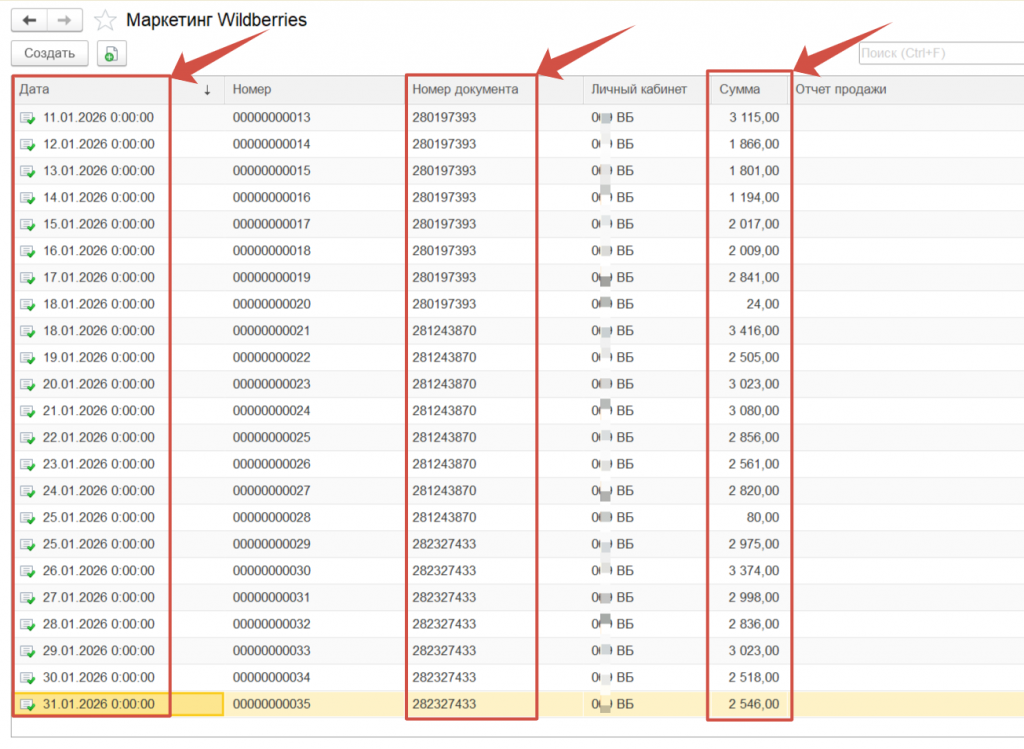Click document icon in row dated 15.01.2026

tap(27, 224)
